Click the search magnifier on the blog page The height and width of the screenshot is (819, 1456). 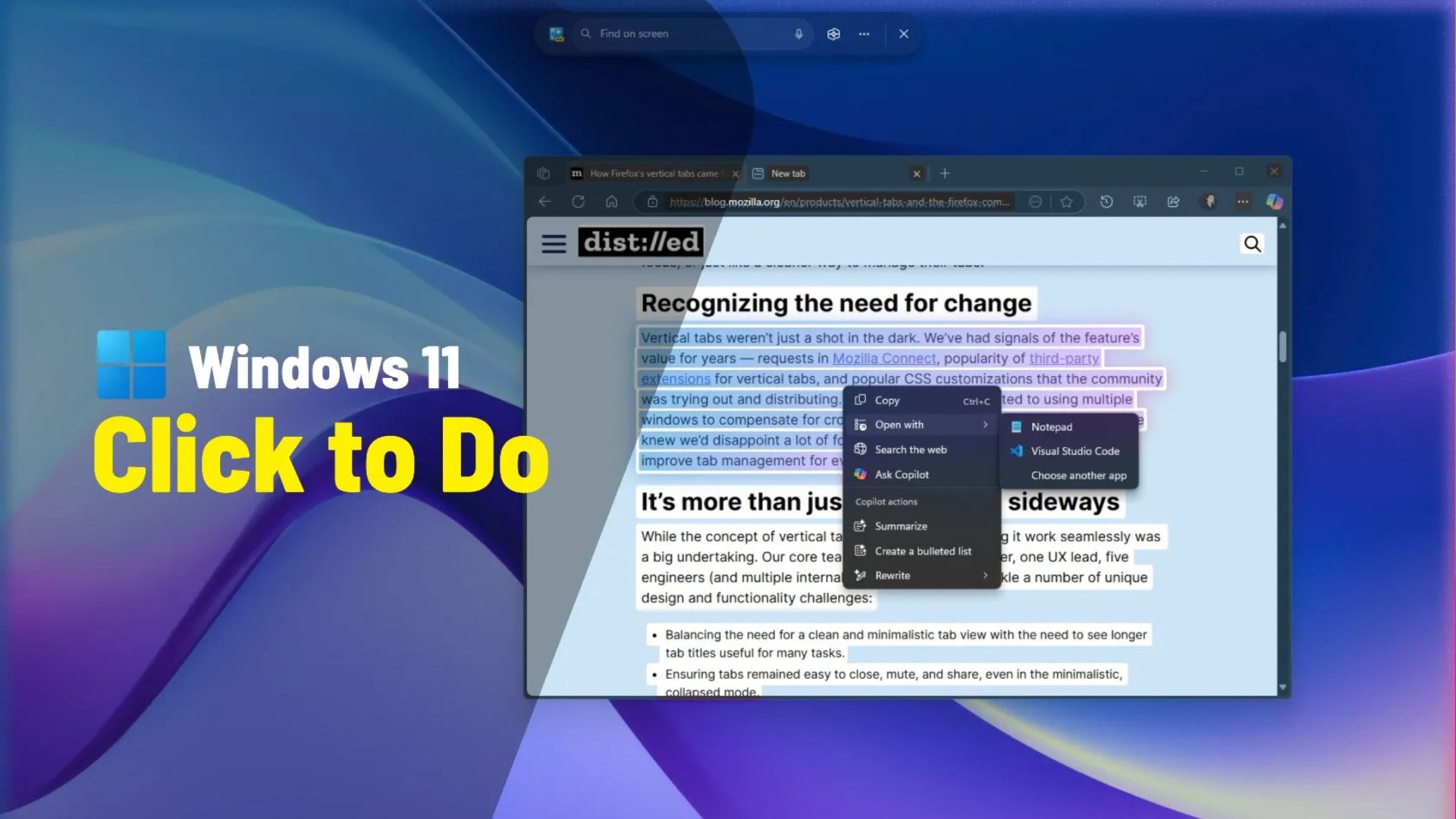point(1252,243)
